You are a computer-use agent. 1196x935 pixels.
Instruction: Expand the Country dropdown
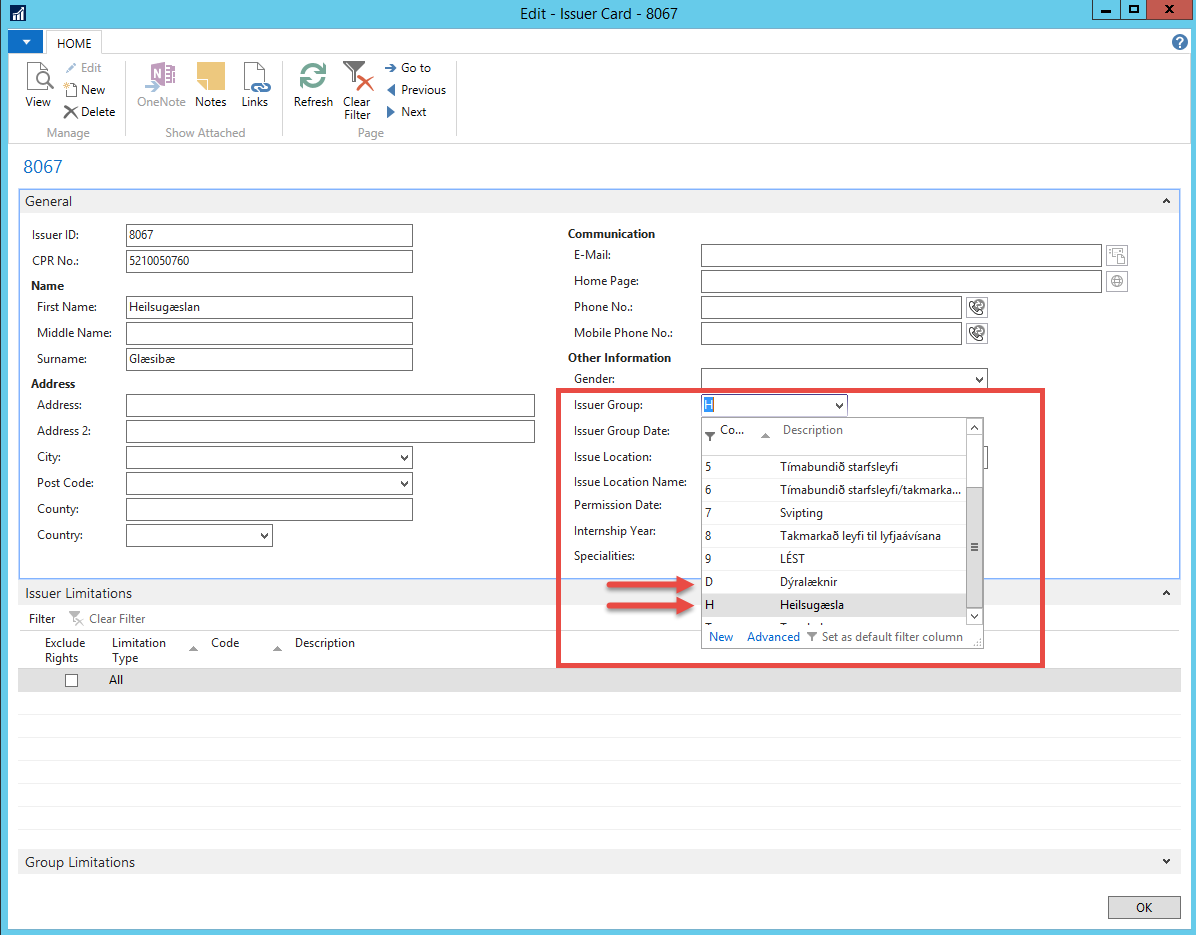coord(264,536)
